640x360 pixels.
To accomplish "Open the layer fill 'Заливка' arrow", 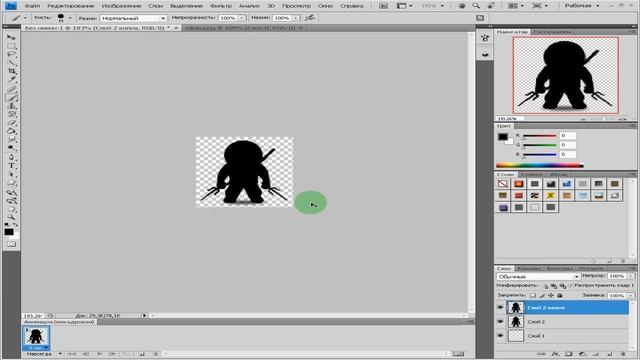I will pos(631,295).
